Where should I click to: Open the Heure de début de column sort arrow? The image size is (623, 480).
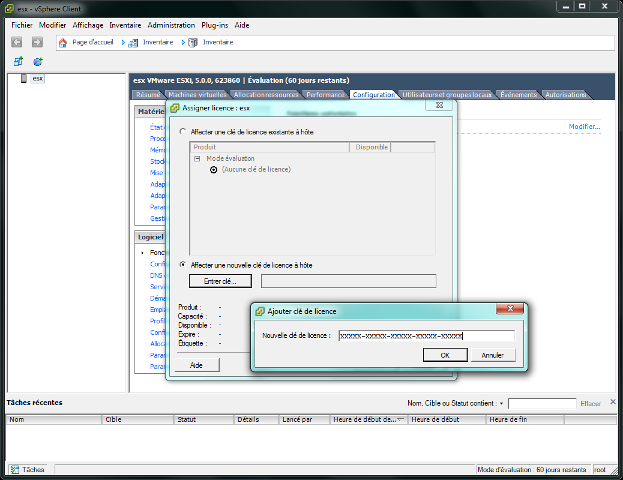[400, 420]
